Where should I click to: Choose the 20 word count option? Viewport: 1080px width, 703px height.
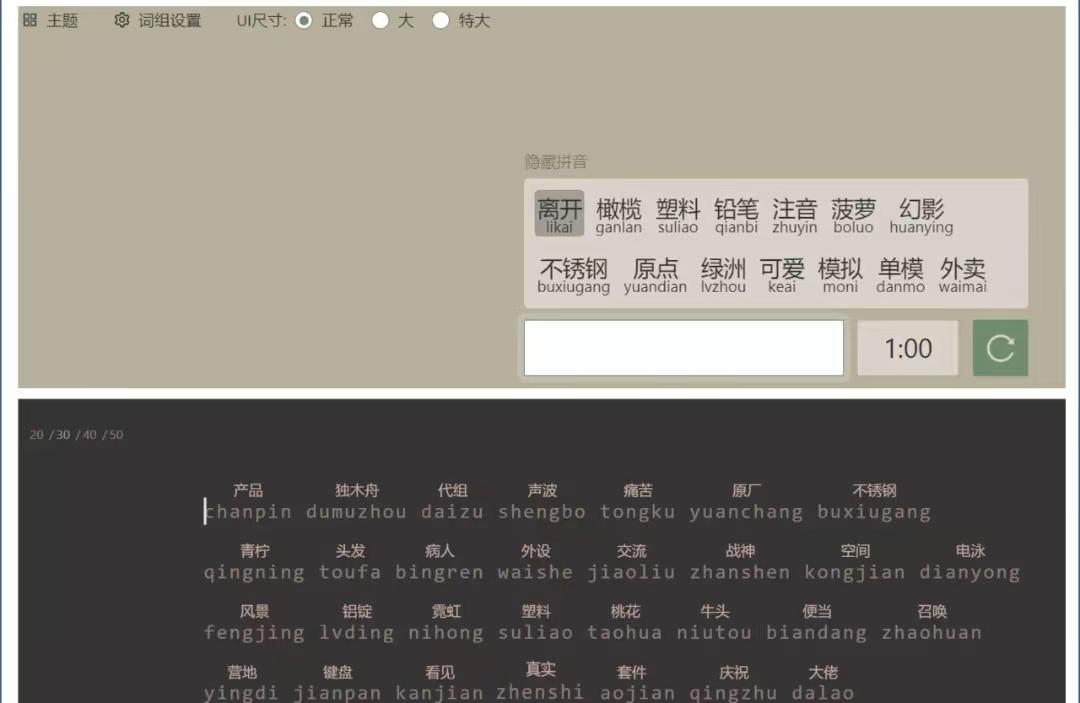pyautogui.click(x=37, y=435)
